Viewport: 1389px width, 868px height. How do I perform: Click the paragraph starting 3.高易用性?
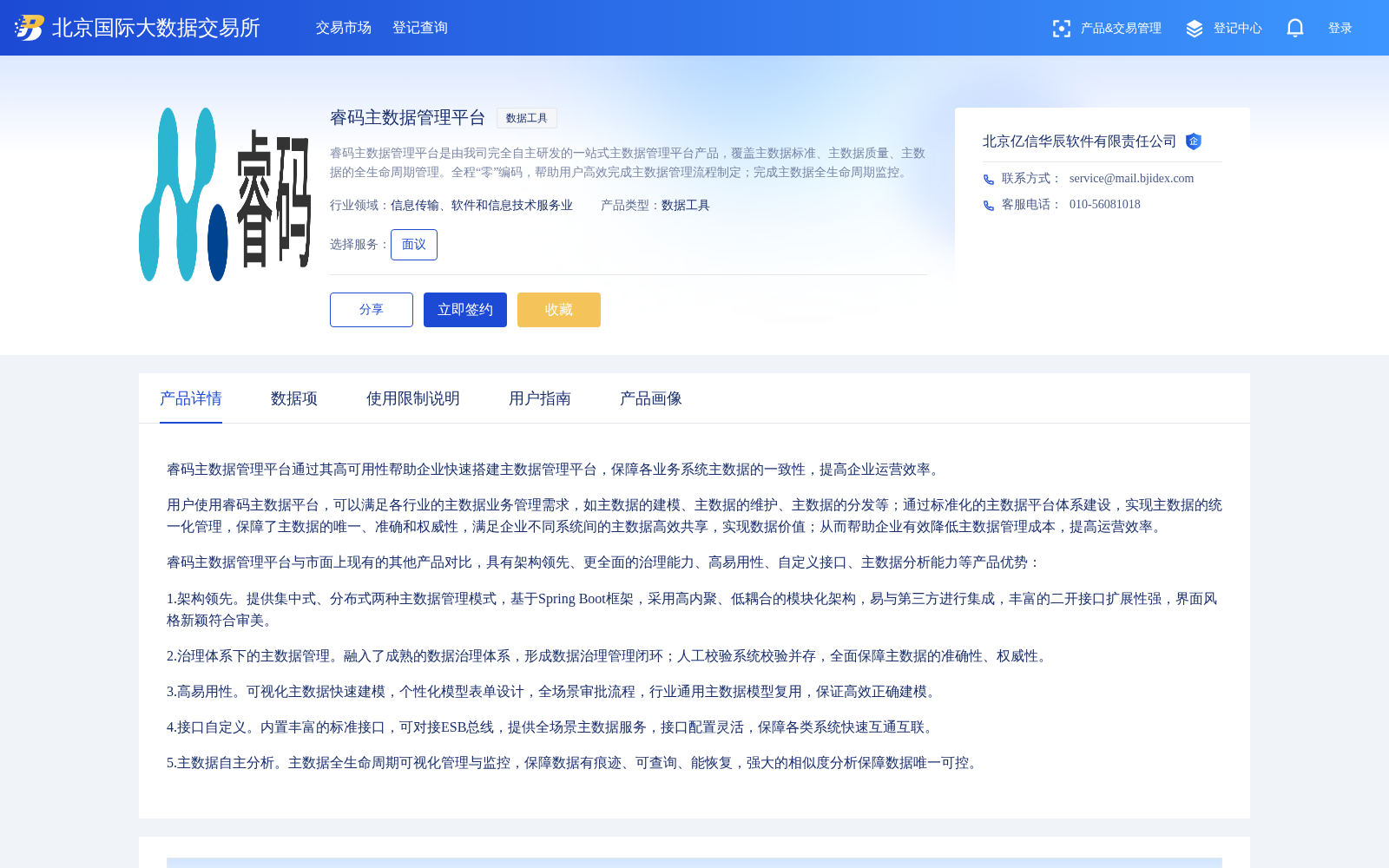(x=554, y=692)
